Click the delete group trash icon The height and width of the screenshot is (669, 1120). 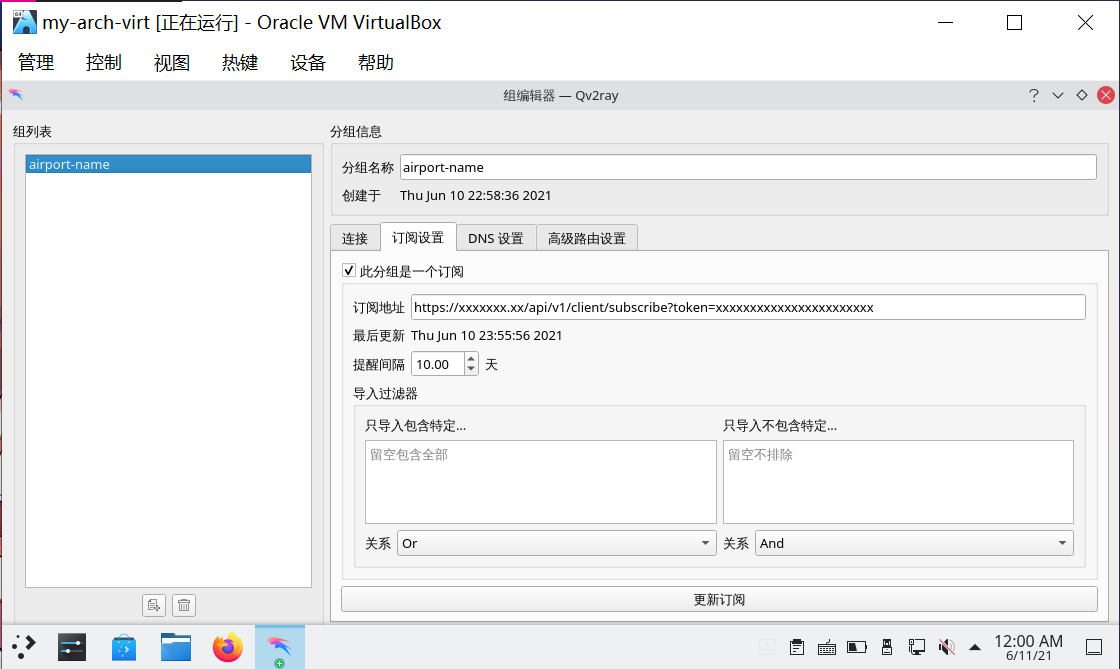(x=184, y=605)
